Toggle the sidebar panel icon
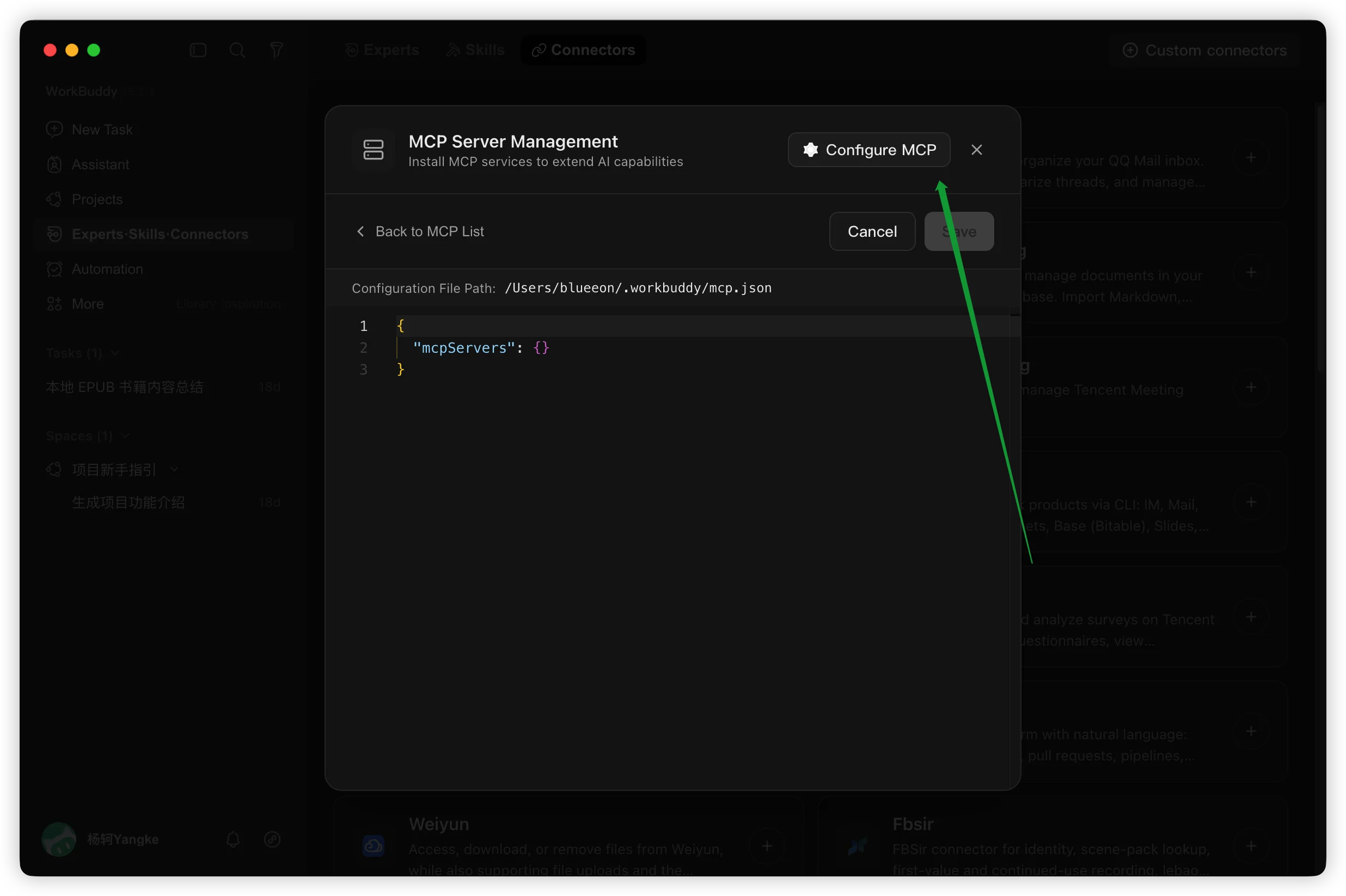This screenshot has width=1346, height=896. click(x=198, y=50)
